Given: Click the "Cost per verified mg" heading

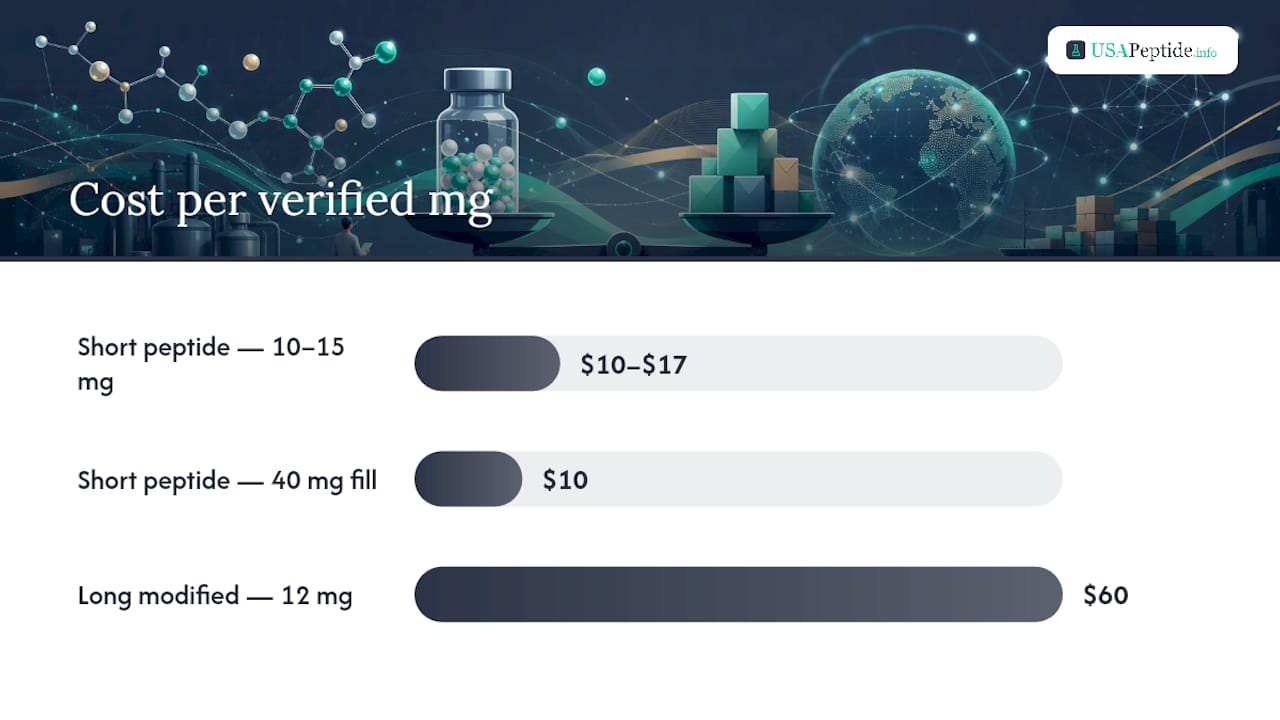Looking at the screenshot, I should click(x=280, y=199).
